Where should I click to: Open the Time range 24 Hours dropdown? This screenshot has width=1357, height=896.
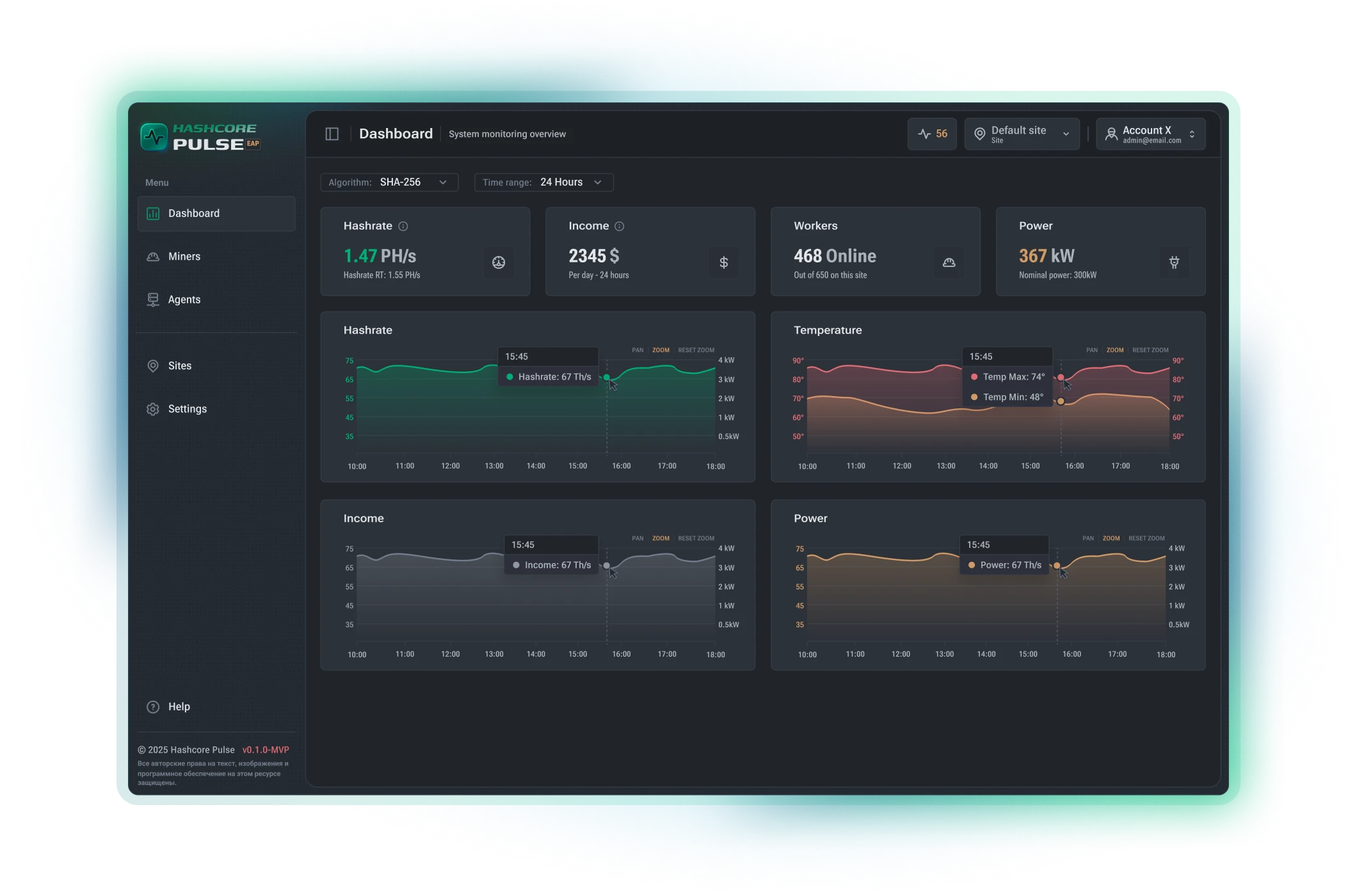pos(543,182)
